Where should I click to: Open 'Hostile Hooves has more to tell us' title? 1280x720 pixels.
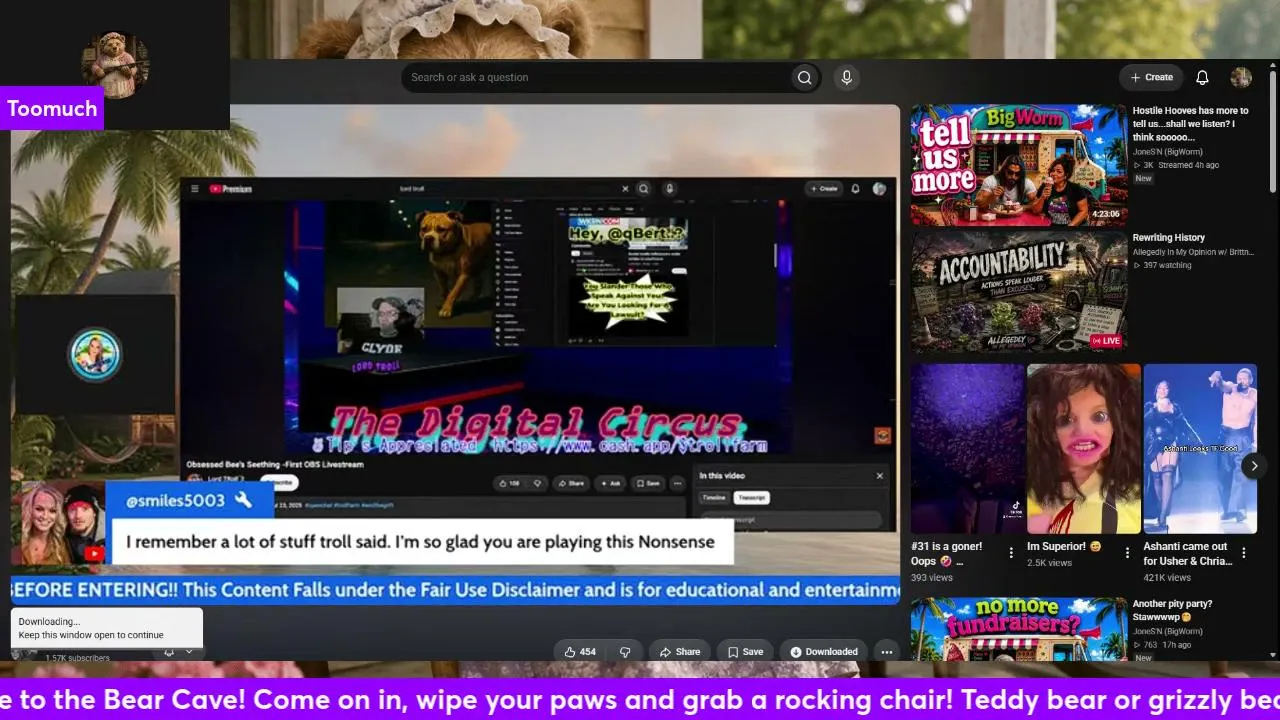1190,124
